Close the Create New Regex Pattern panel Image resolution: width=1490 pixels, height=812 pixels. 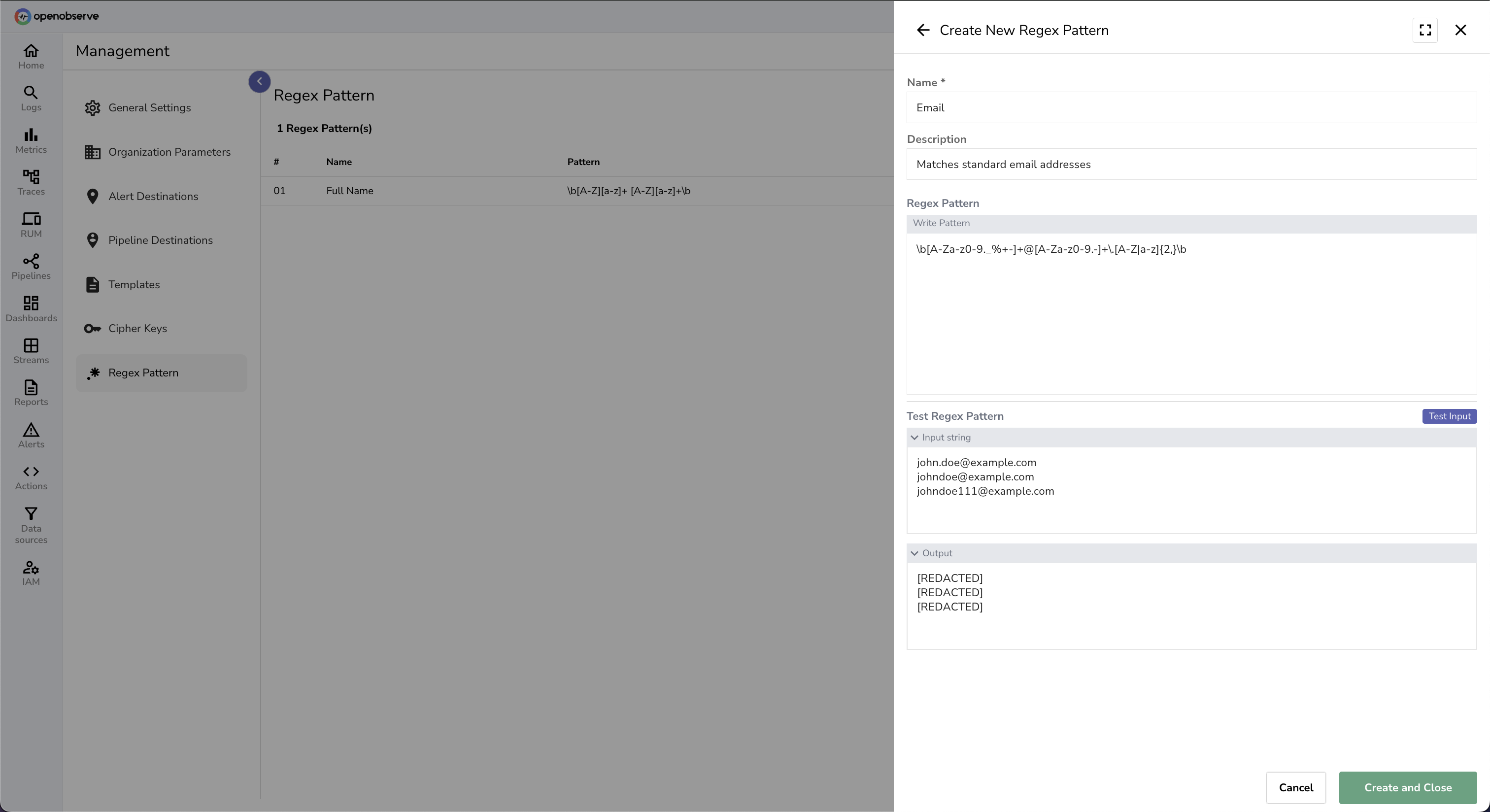pyautogui.click(x=1460, y=30)
